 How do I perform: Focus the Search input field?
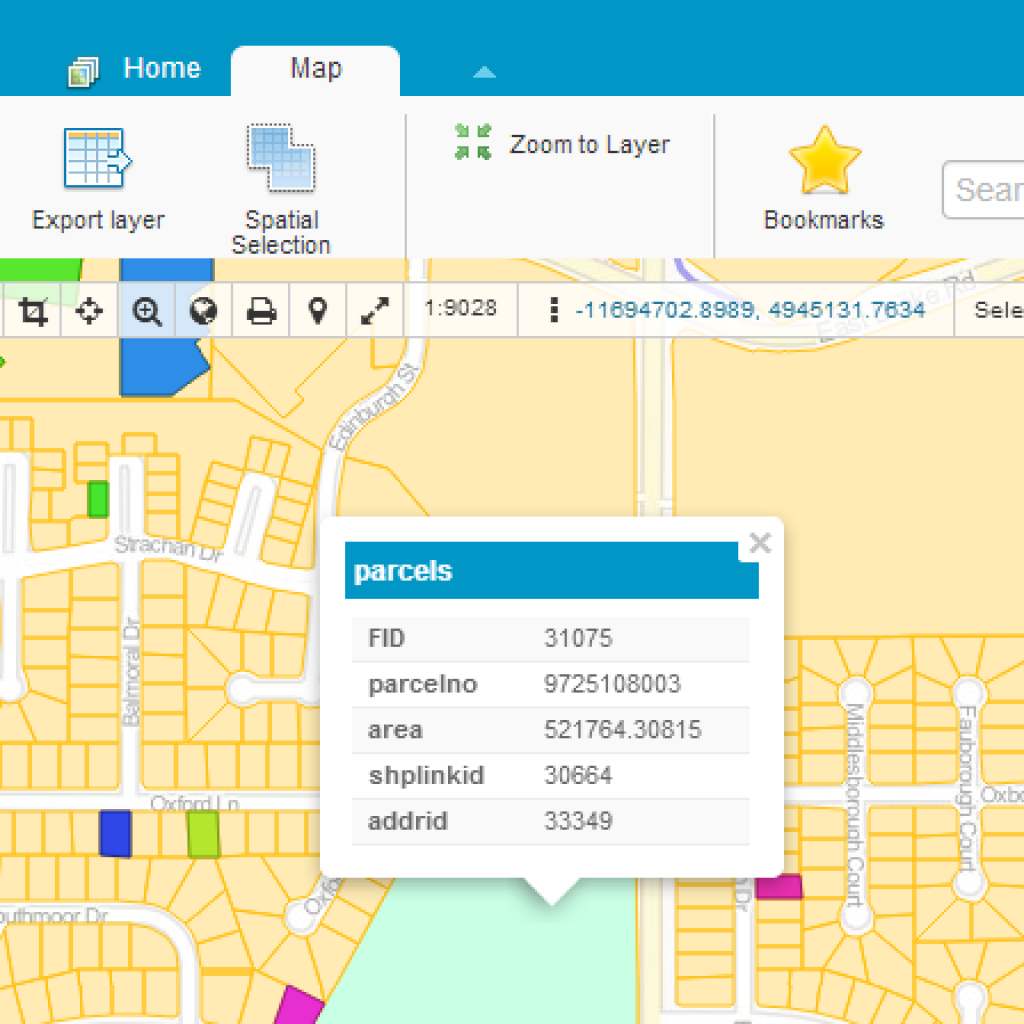pyautogui.click(x=983, y=189)
